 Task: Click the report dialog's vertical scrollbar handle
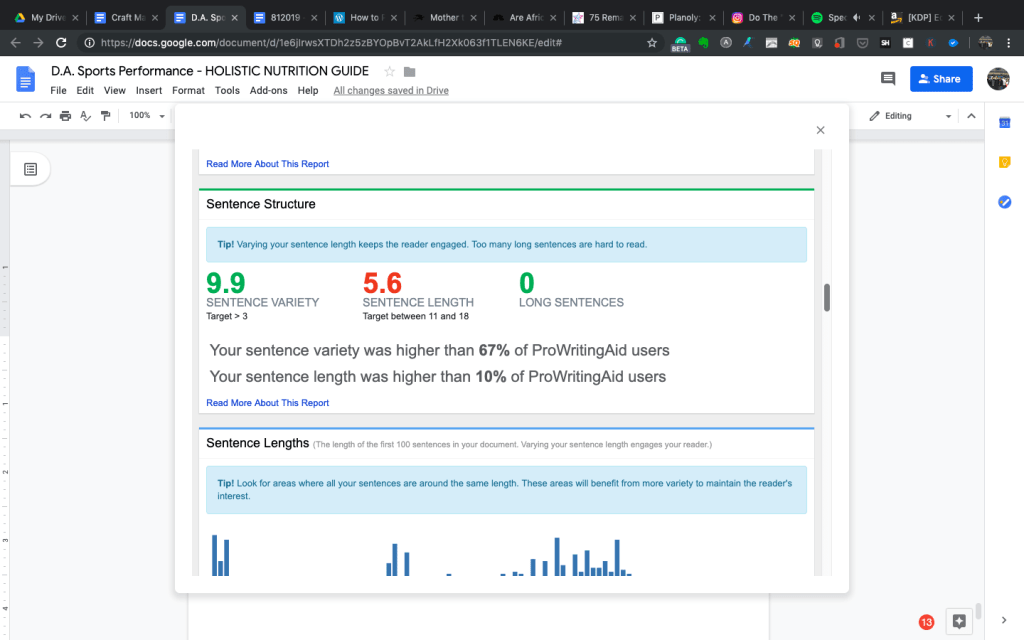826,298
